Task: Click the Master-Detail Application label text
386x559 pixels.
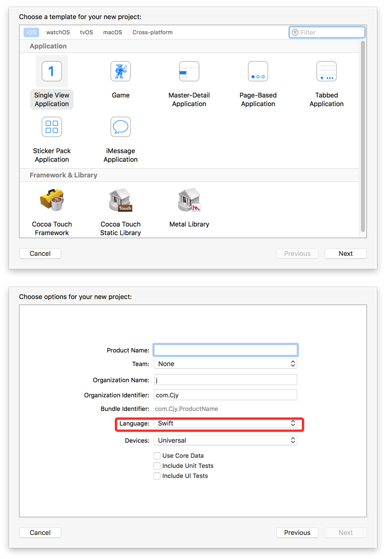Action: pyautogui.click(x=189, y=99)
